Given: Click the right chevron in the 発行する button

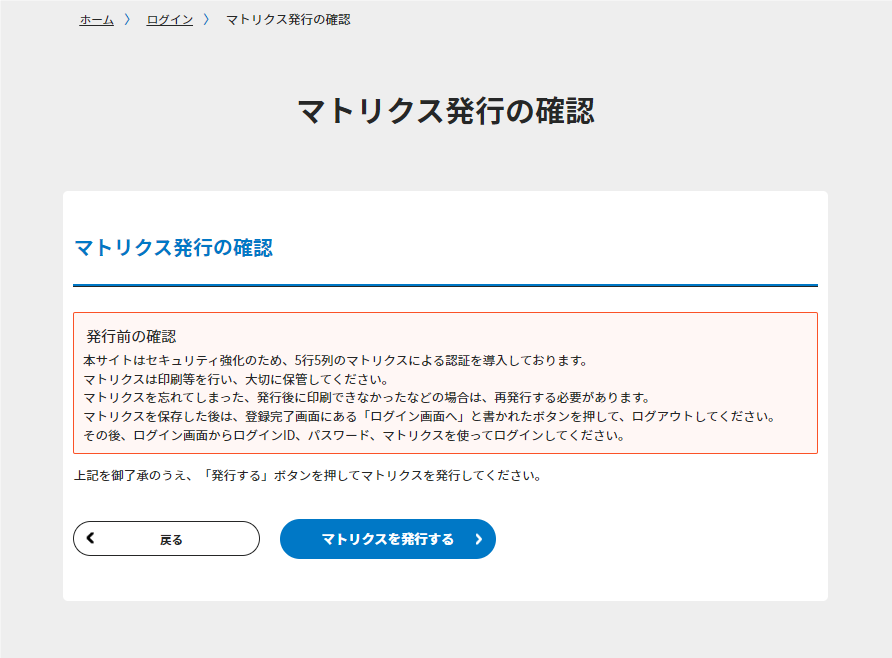Looking at the screenshot, I should click(478, 539).
